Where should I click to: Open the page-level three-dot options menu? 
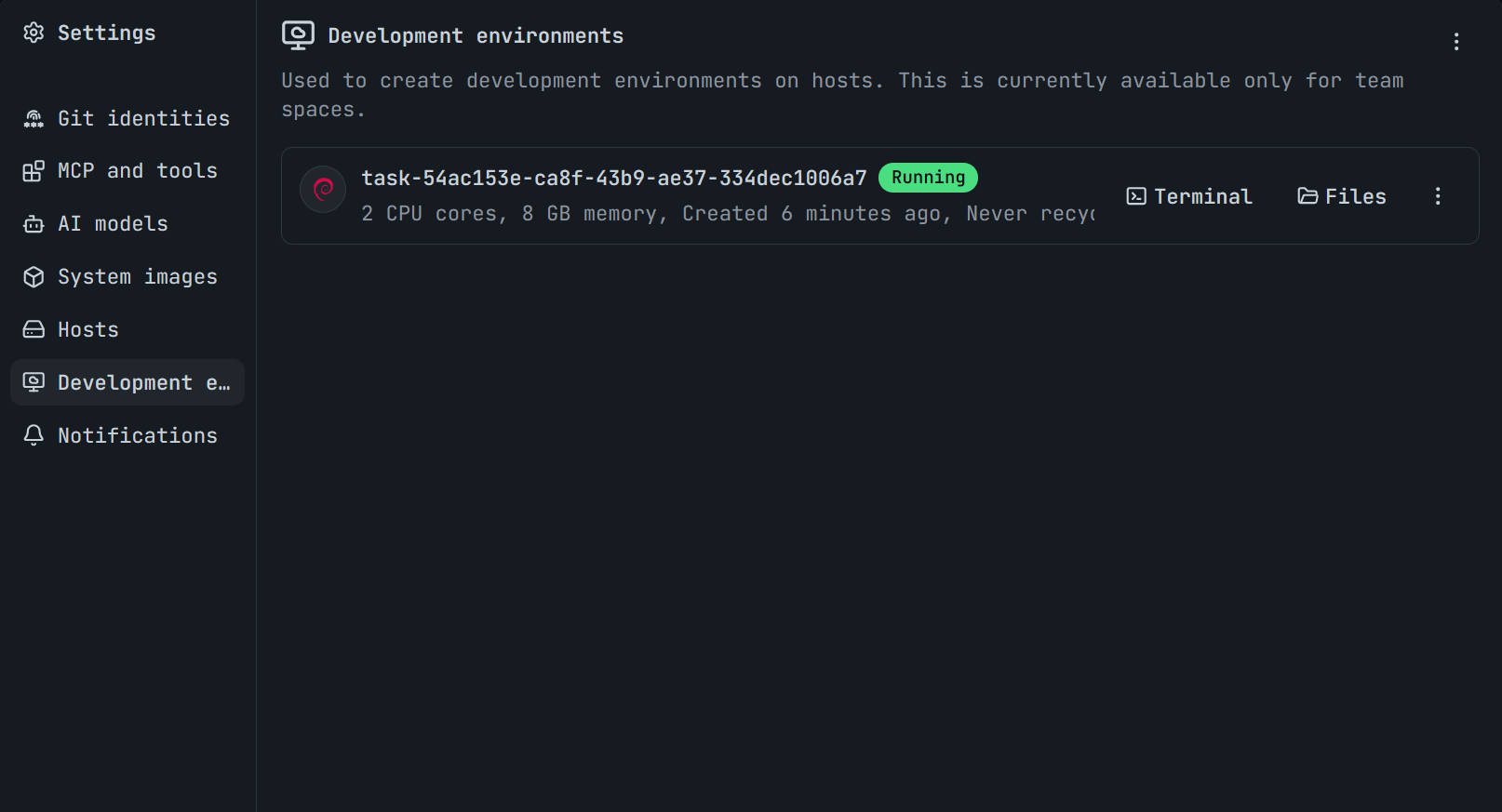point(1456,42)
